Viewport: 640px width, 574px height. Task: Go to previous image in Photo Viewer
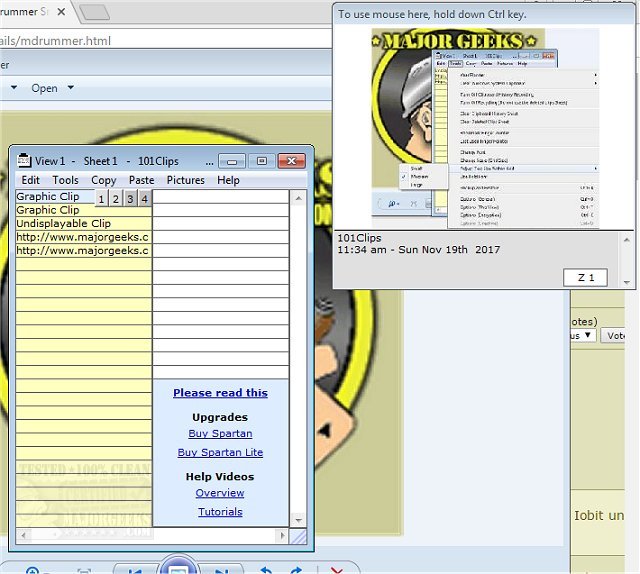click(135, 570)
